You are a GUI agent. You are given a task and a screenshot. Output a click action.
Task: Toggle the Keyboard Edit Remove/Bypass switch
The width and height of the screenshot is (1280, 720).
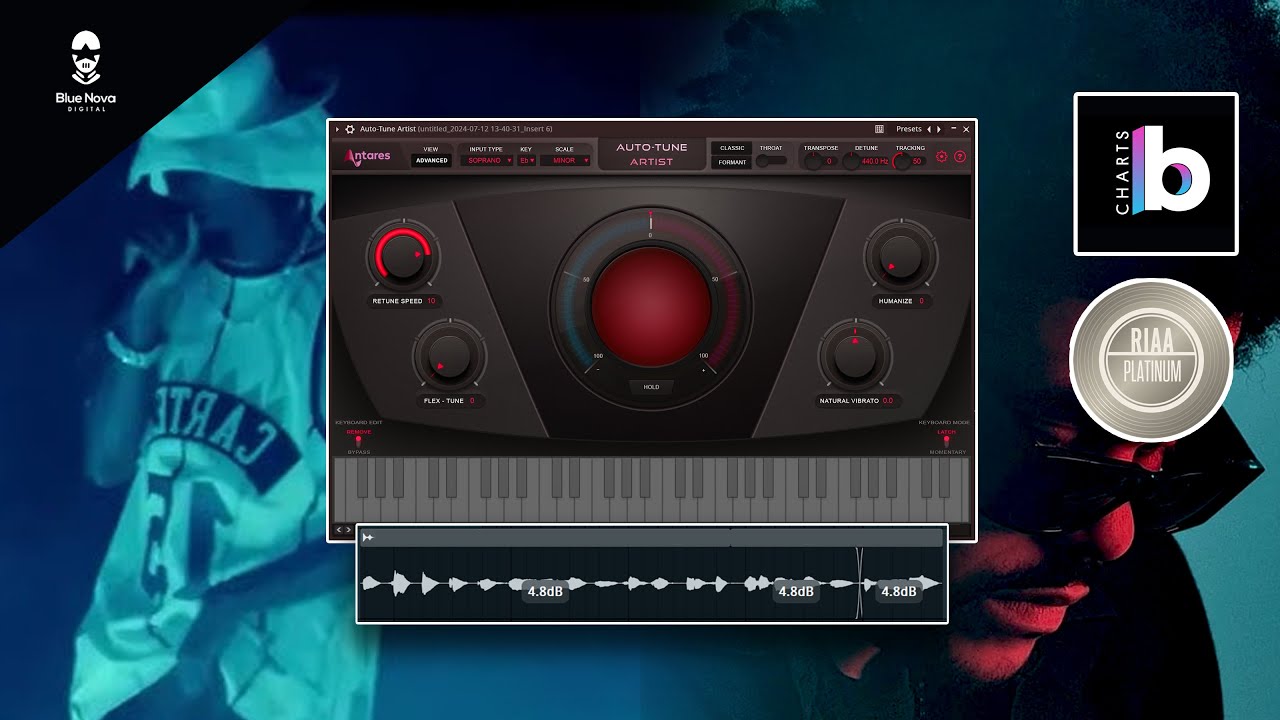point(358,441)
